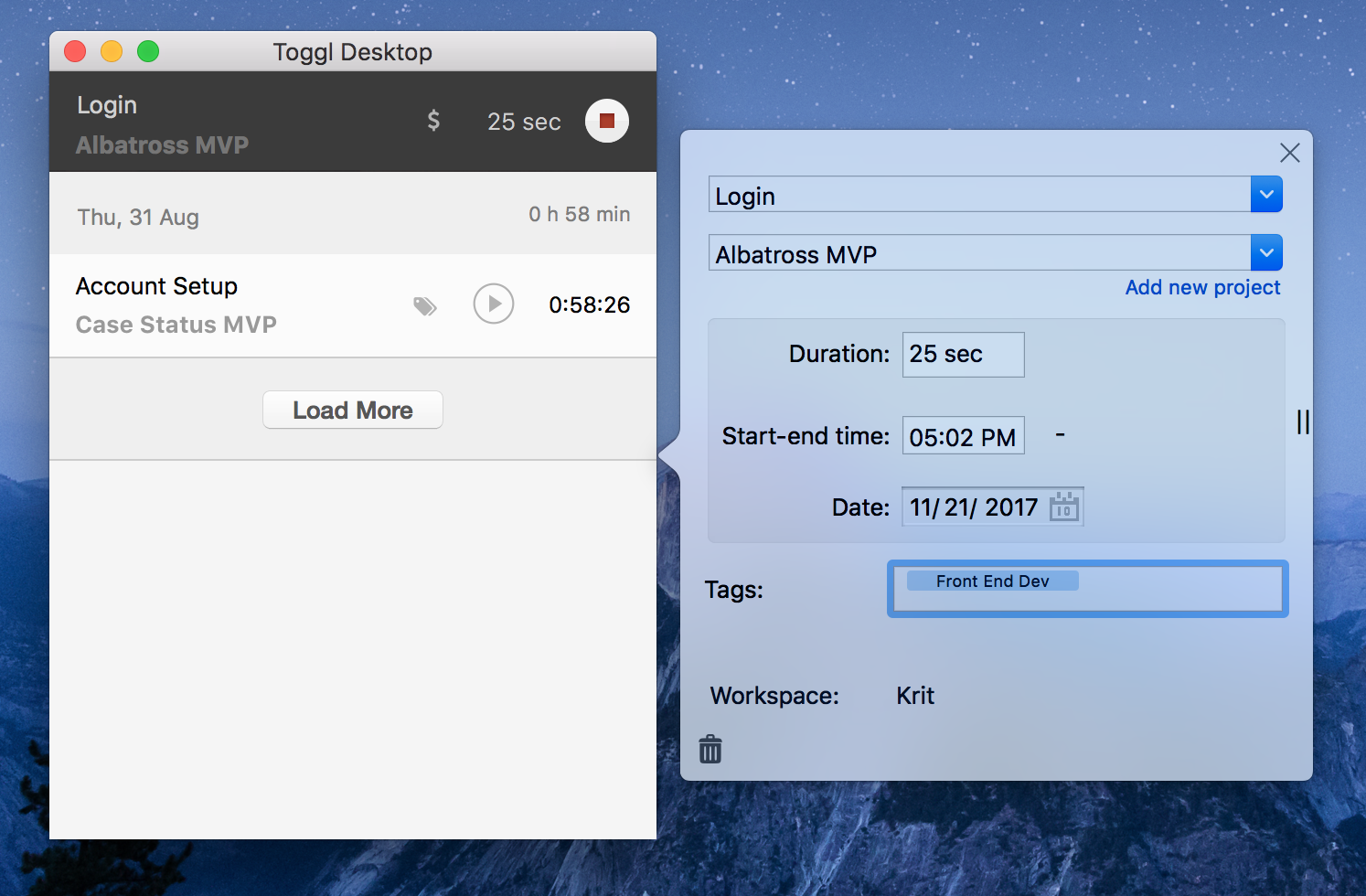Click the Add new project link
Viewport: 1366px width, 896px height.
click(1203, 287)
